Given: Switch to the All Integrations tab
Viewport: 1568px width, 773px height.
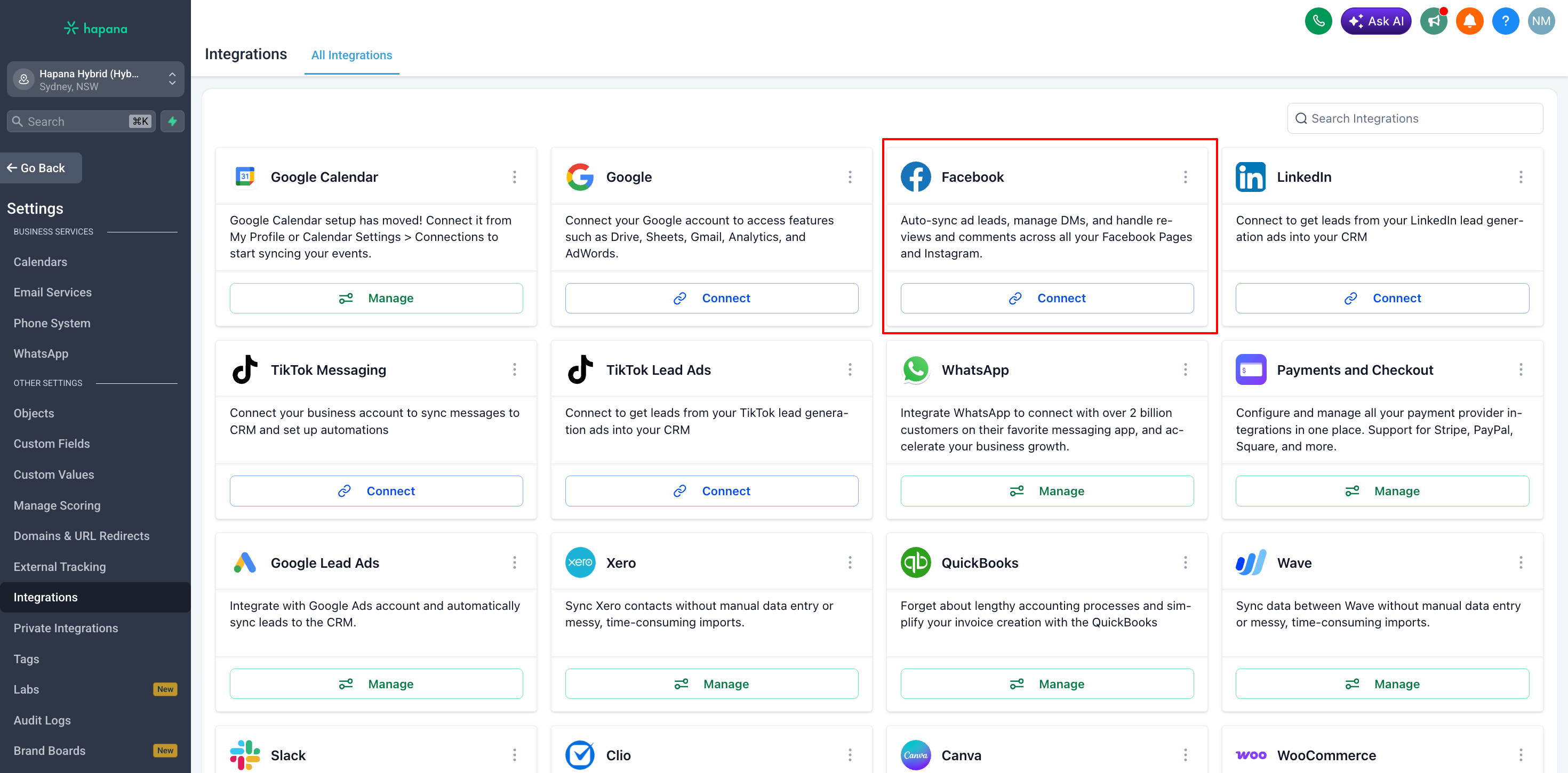Looking at the screenshot, I should [351, 55].
